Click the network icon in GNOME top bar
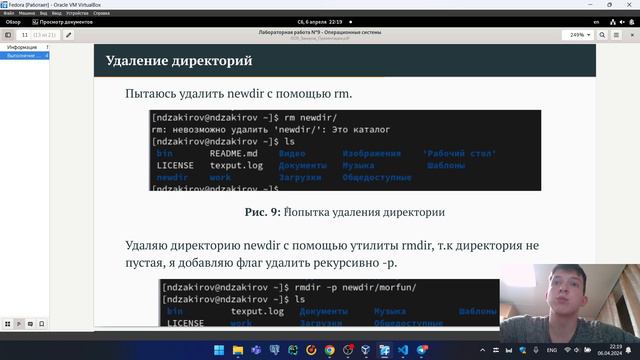Image resolution: width=640 pixels, height=360 pixels. coord(613,22)
